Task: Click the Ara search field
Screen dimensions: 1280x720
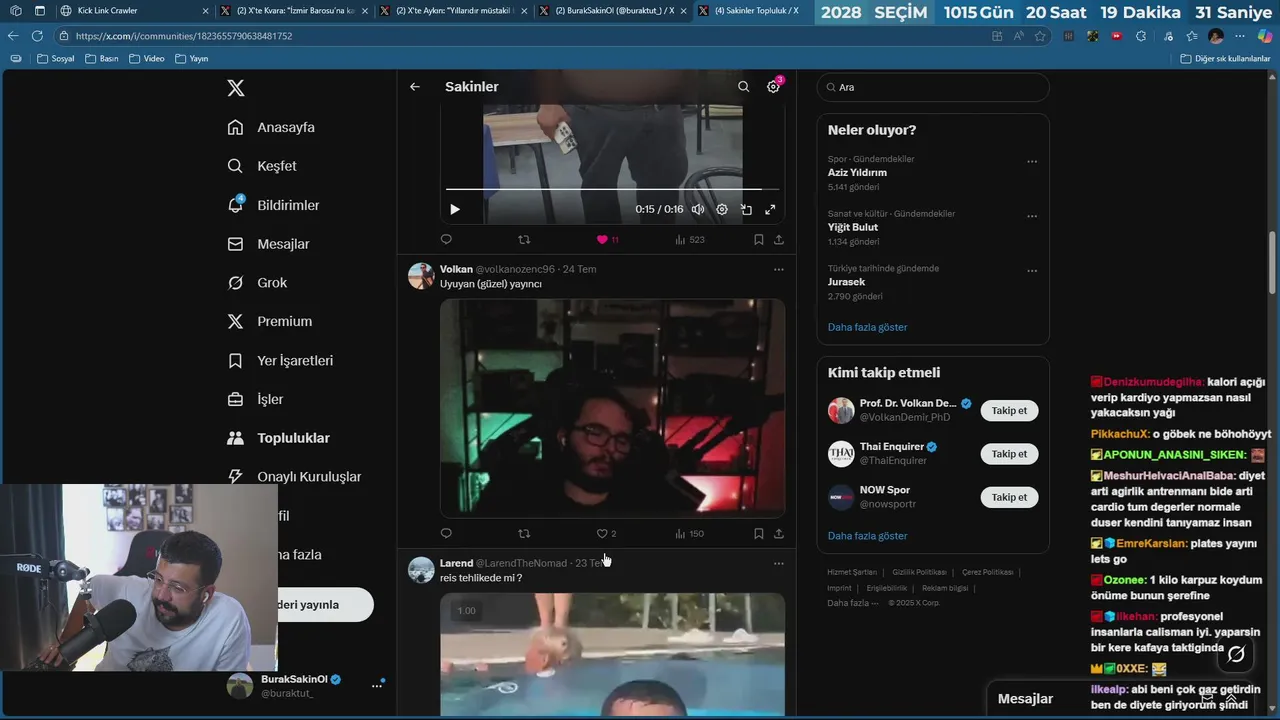Action: [x=933, y=87]
